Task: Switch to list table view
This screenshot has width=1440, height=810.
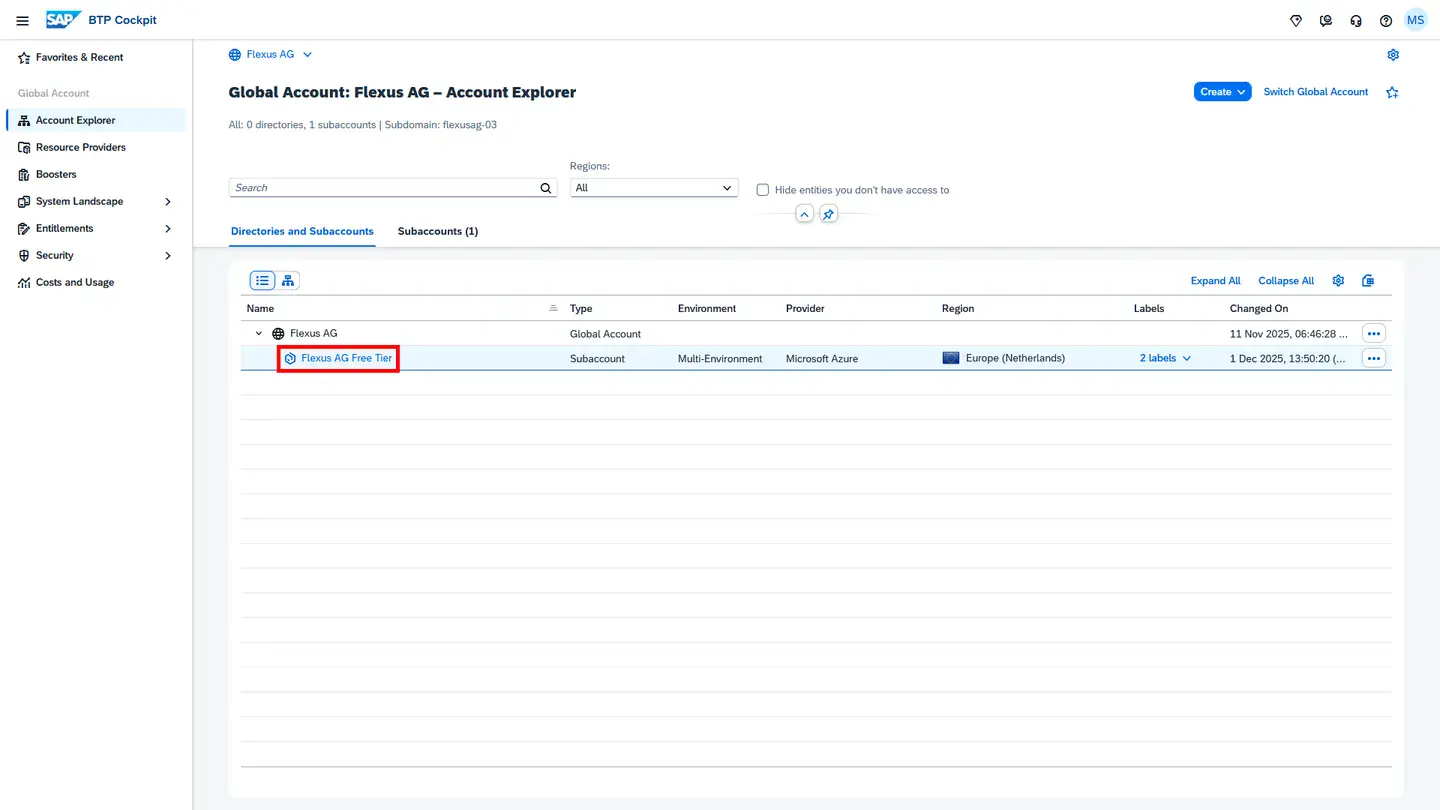Action: coord(262,281)
